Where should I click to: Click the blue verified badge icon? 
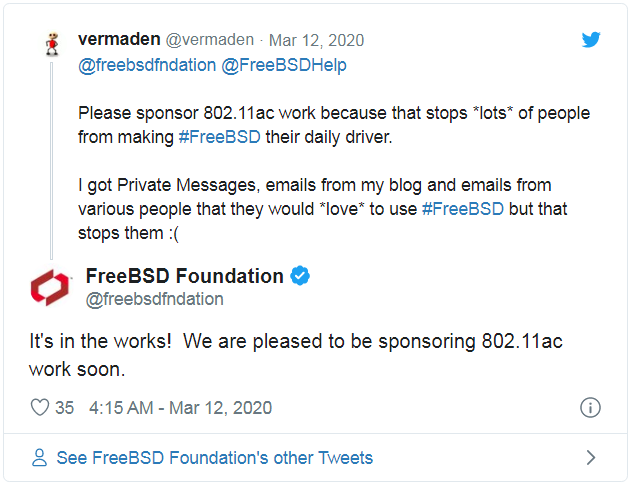pyautogui.click(x=300, y=276)
